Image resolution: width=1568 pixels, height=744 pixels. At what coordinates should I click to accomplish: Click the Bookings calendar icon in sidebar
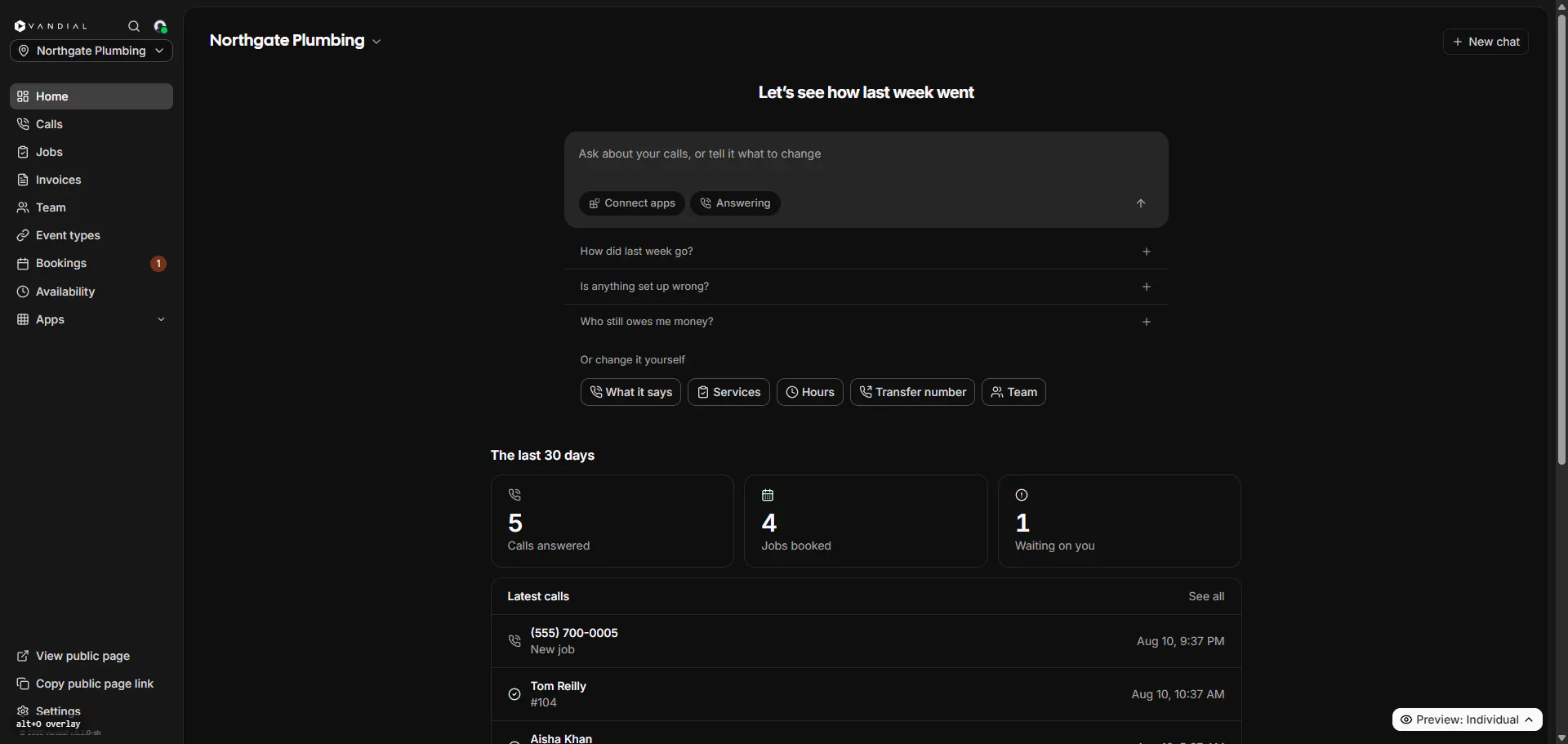(x=23, y=263)
